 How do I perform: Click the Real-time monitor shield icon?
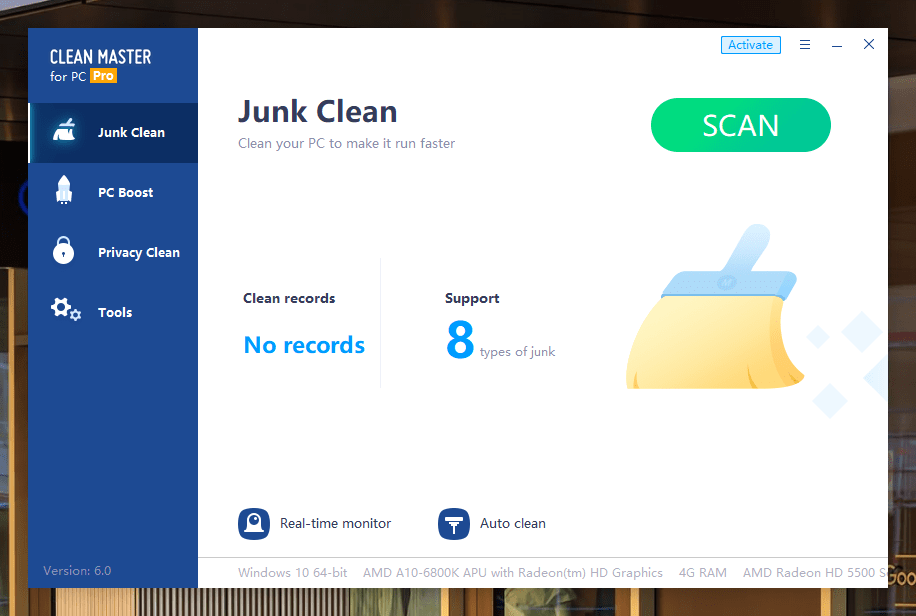[x=254, y=523]
